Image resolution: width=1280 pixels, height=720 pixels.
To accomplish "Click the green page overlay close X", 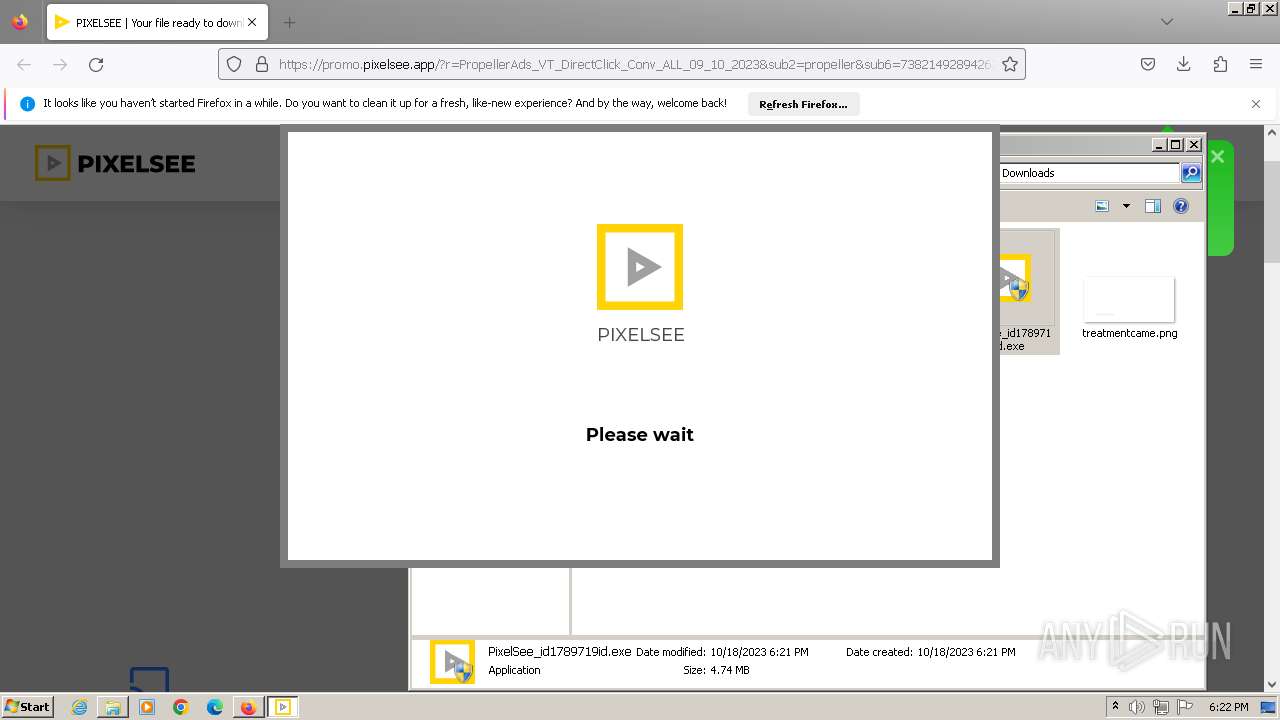I will point(1217,156).
